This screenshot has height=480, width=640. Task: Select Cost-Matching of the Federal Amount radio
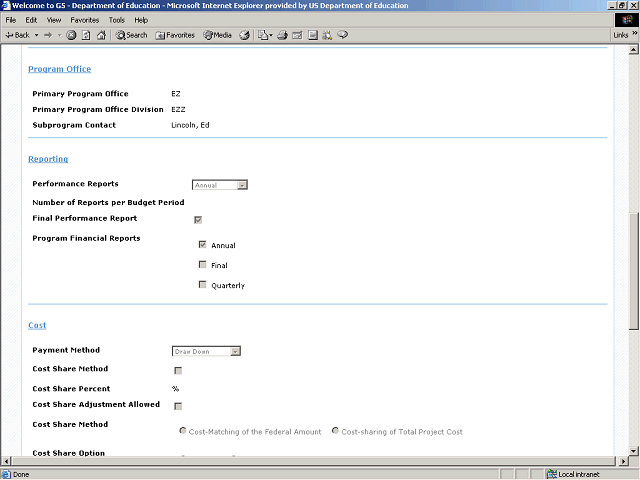click(x=183, y=431)
